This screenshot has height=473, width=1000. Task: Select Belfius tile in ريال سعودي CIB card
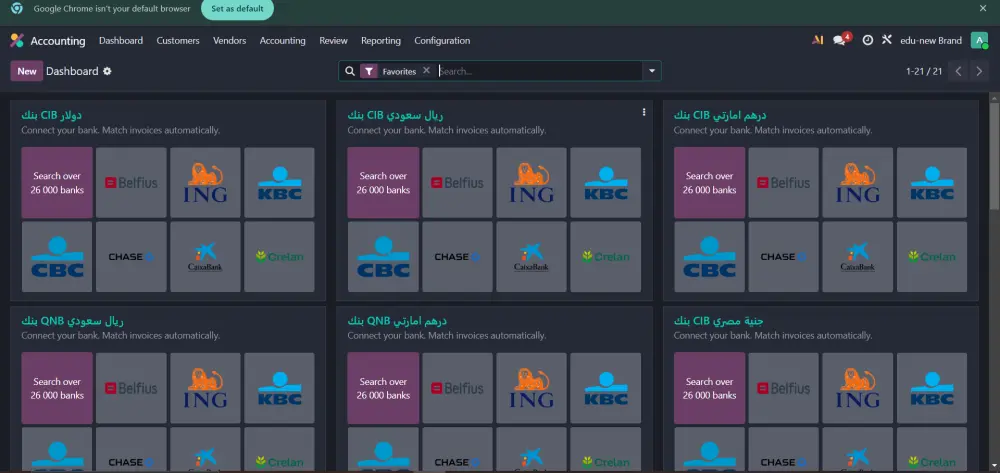(x=458, y=183)
